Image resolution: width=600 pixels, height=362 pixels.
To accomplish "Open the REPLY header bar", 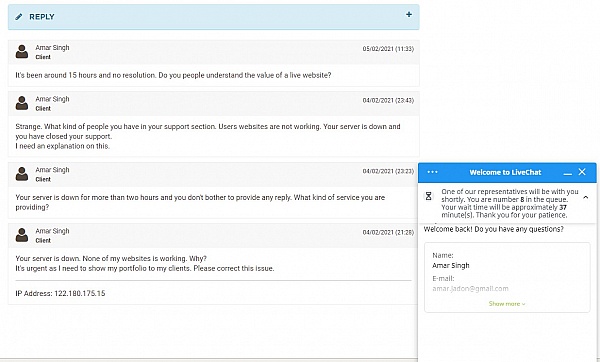I will point(214,17).
